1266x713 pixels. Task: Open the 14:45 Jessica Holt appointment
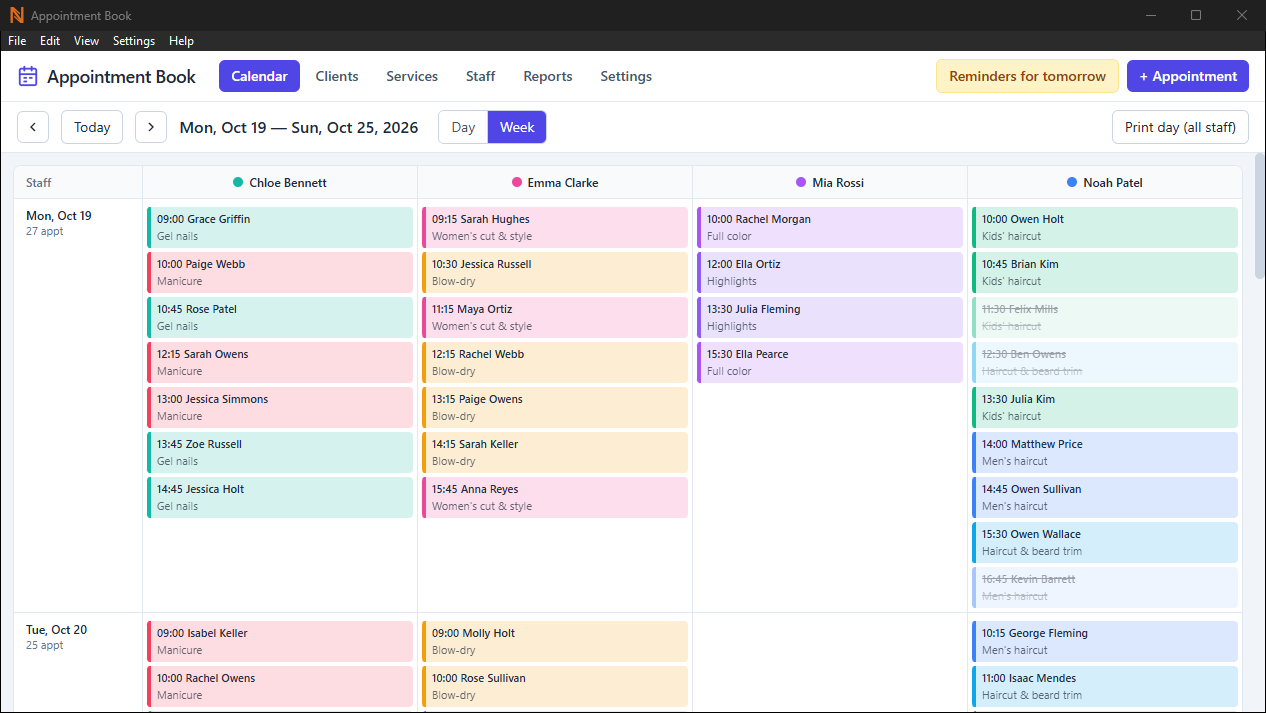click(x=280, y=497)
